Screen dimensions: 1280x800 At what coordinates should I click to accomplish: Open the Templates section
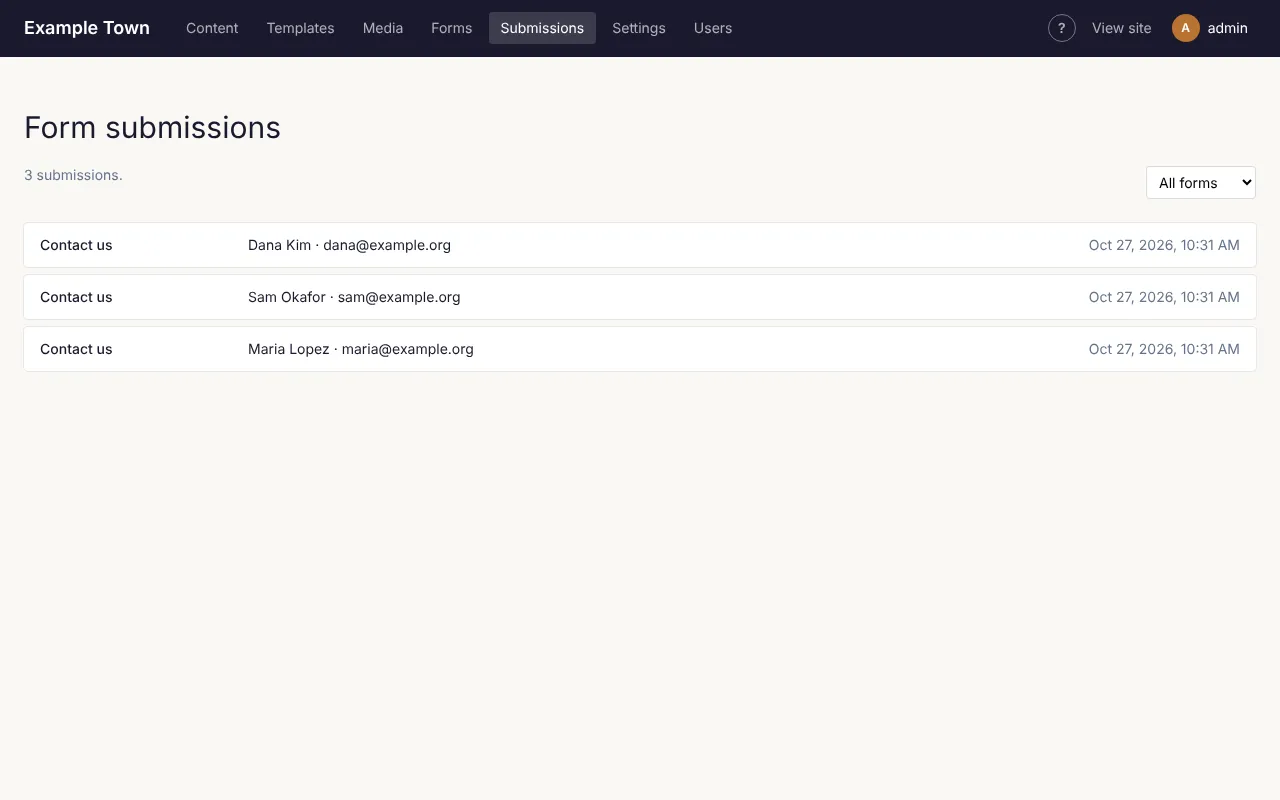(300, 28)
